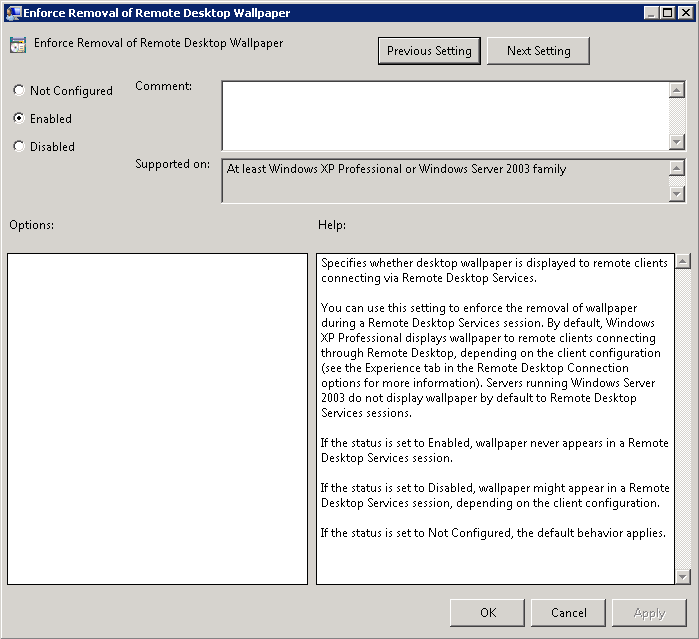This screenshot has width=699, height=639.
Task: Close the dialog with the X button
Action: (x=685, y=13)
